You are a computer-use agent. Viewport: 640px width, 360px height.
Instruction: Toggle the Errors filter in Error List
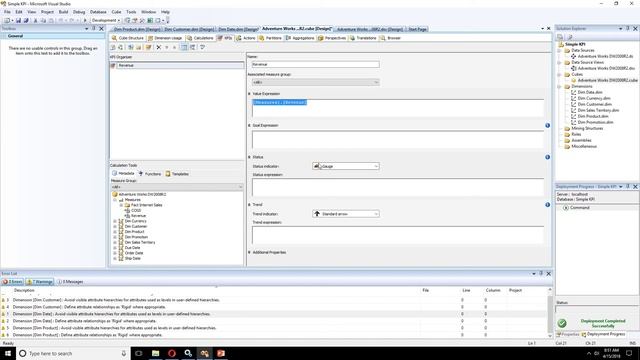coord(12,282)
